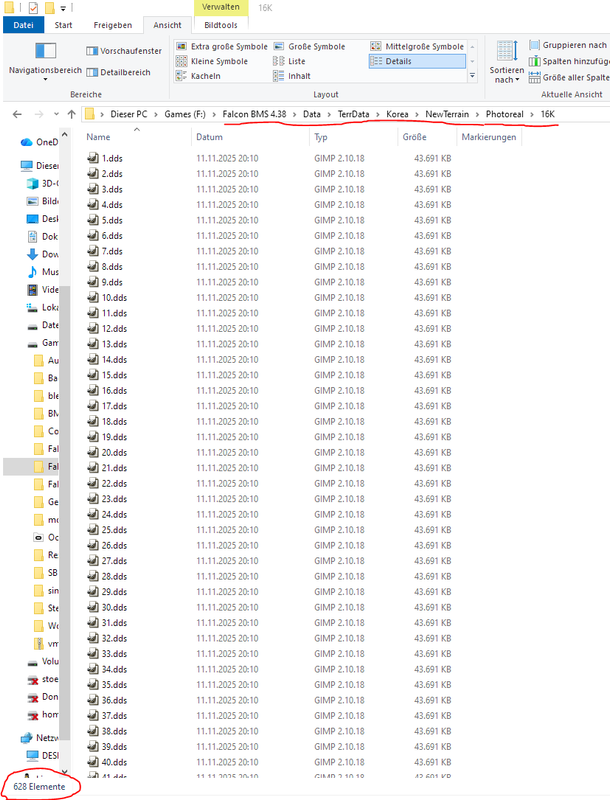Screen dimensions: 610x800
Task: Expand the layout gallery list
Action: [472, 76]
